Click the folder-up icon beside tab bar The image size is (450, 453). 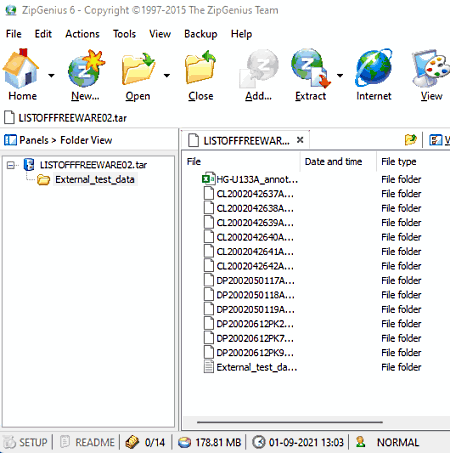click(x=411, y=140)
